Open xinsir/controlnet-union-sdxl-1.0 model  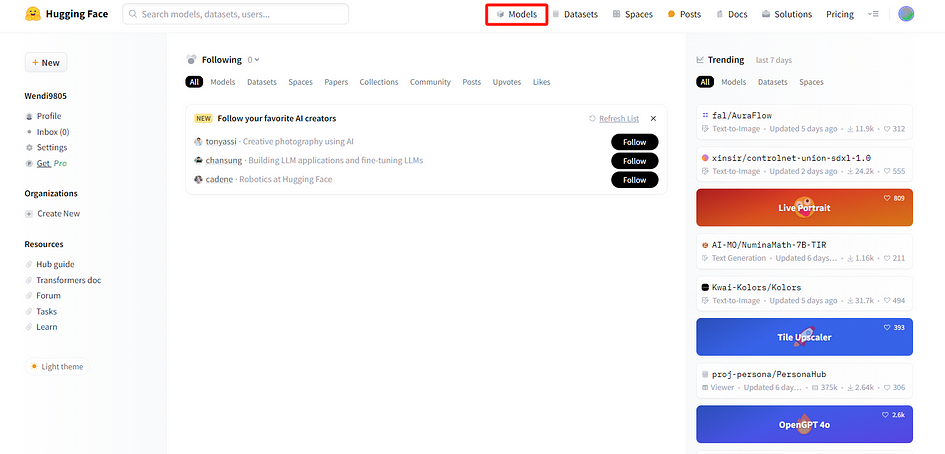click(805, 164)
